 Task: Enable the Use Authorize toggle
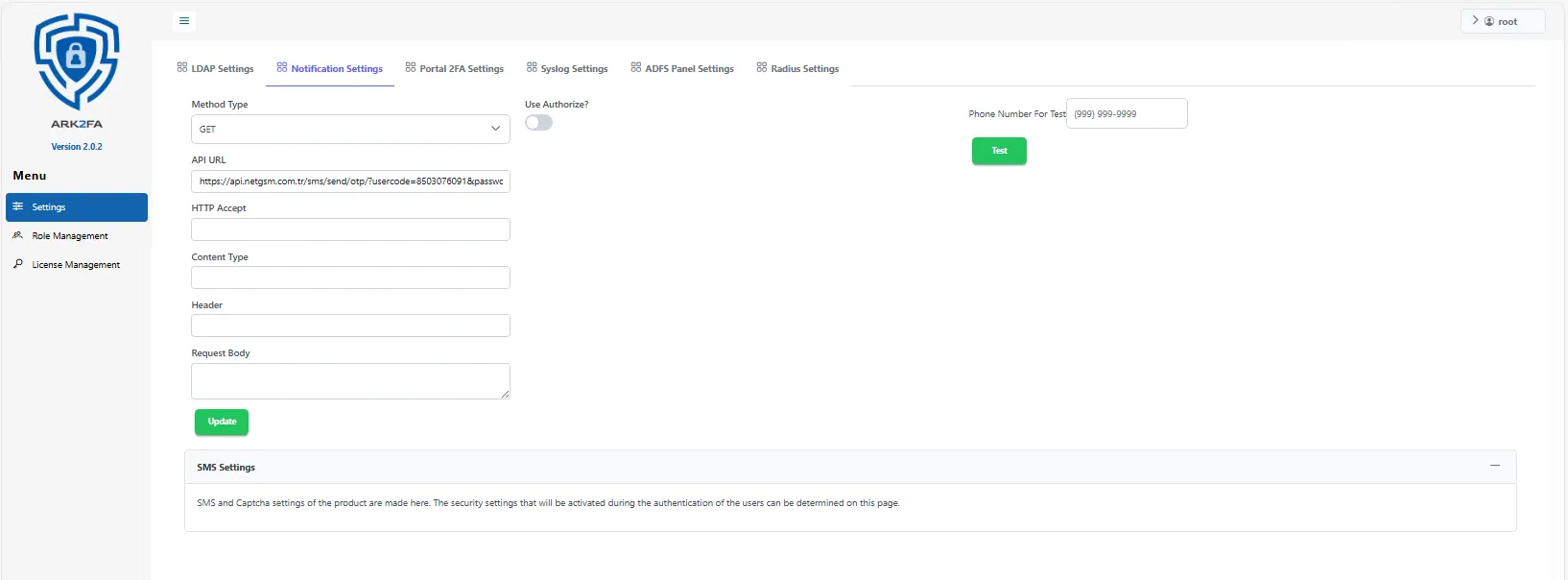pos(538,123)
